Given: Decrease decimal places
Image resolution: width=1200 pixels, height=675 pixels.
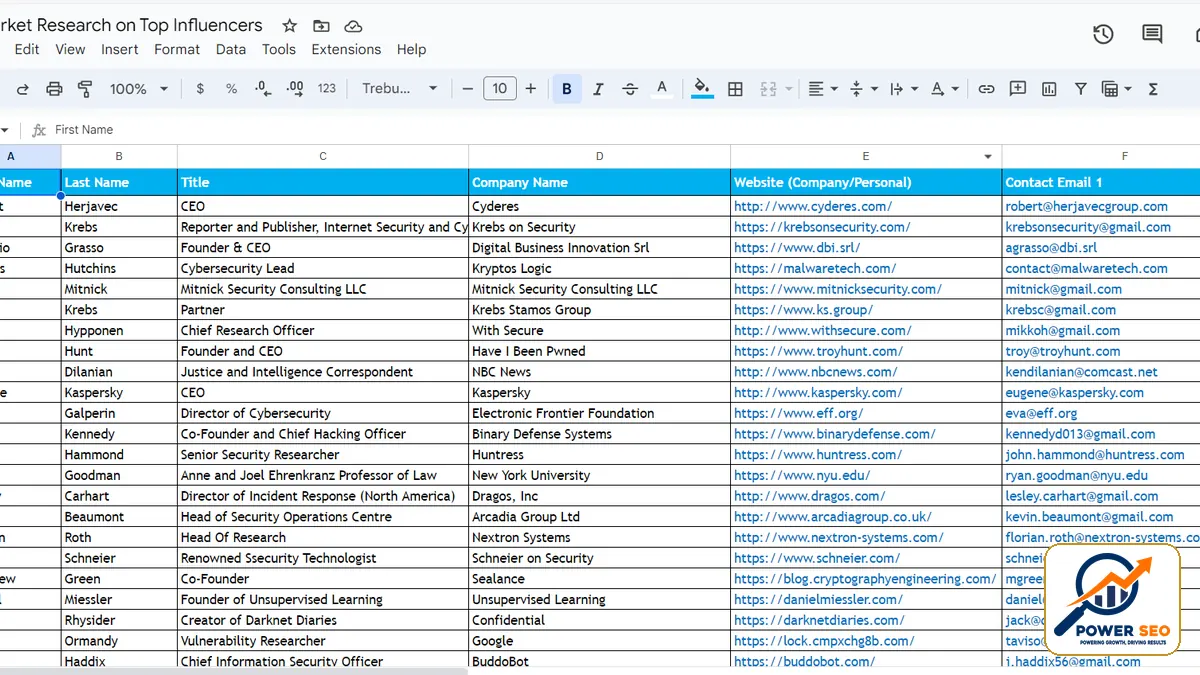Looking at the screenshot, I should coord(263,89).
